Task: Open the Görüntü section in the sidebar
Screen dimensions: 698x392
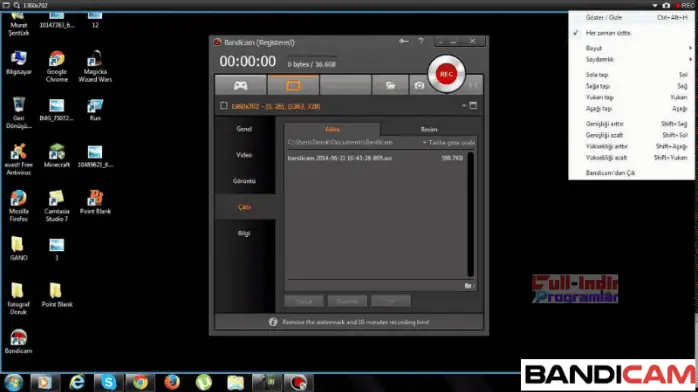Action: 244,181
